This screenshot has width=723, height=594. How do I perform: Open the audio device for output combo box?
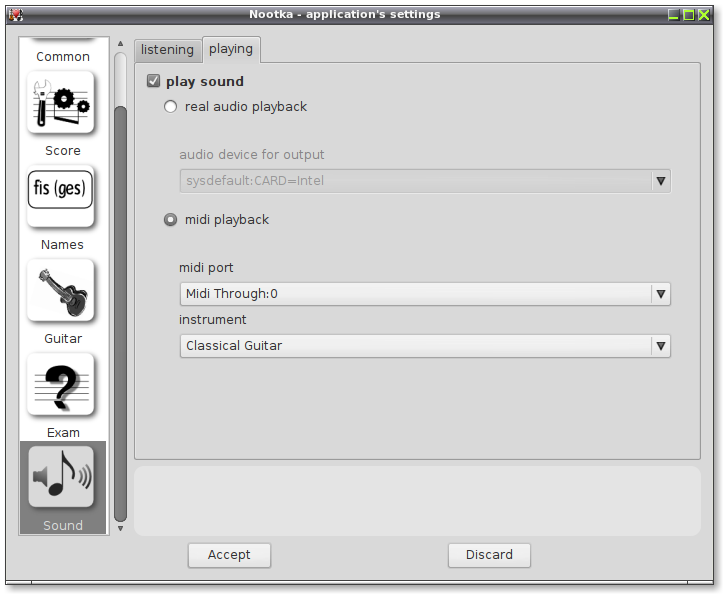[425, 181]
